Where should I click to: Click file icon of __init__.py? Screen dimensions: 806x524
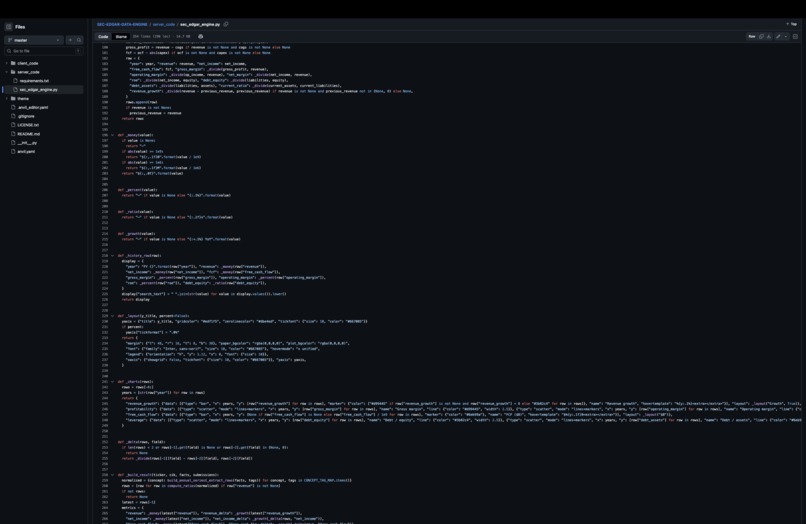click(13, 142)
